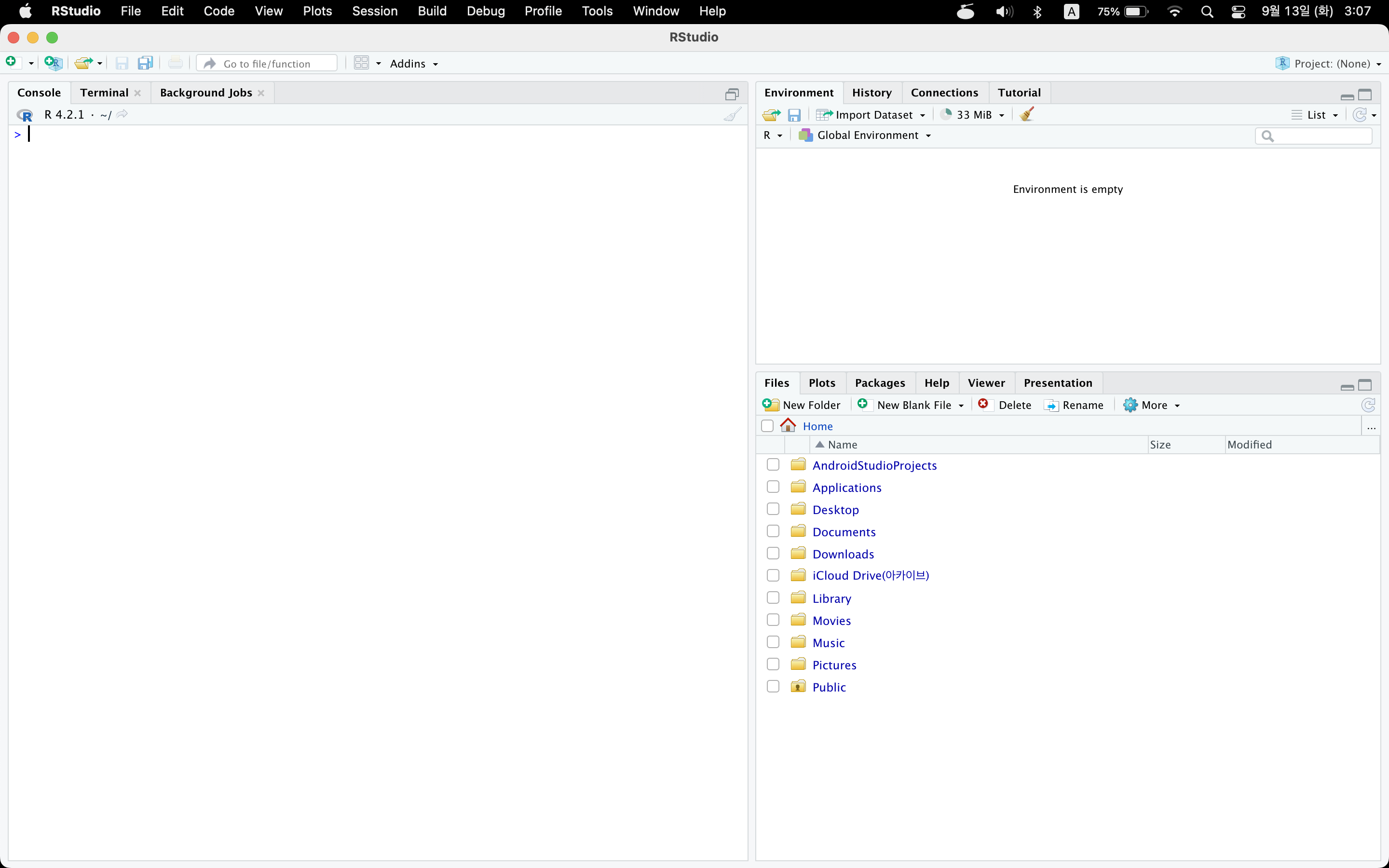Click the workspace panes grid icon
The width and height of the screenshot is (1389, 868).
[x=362, y=63]
